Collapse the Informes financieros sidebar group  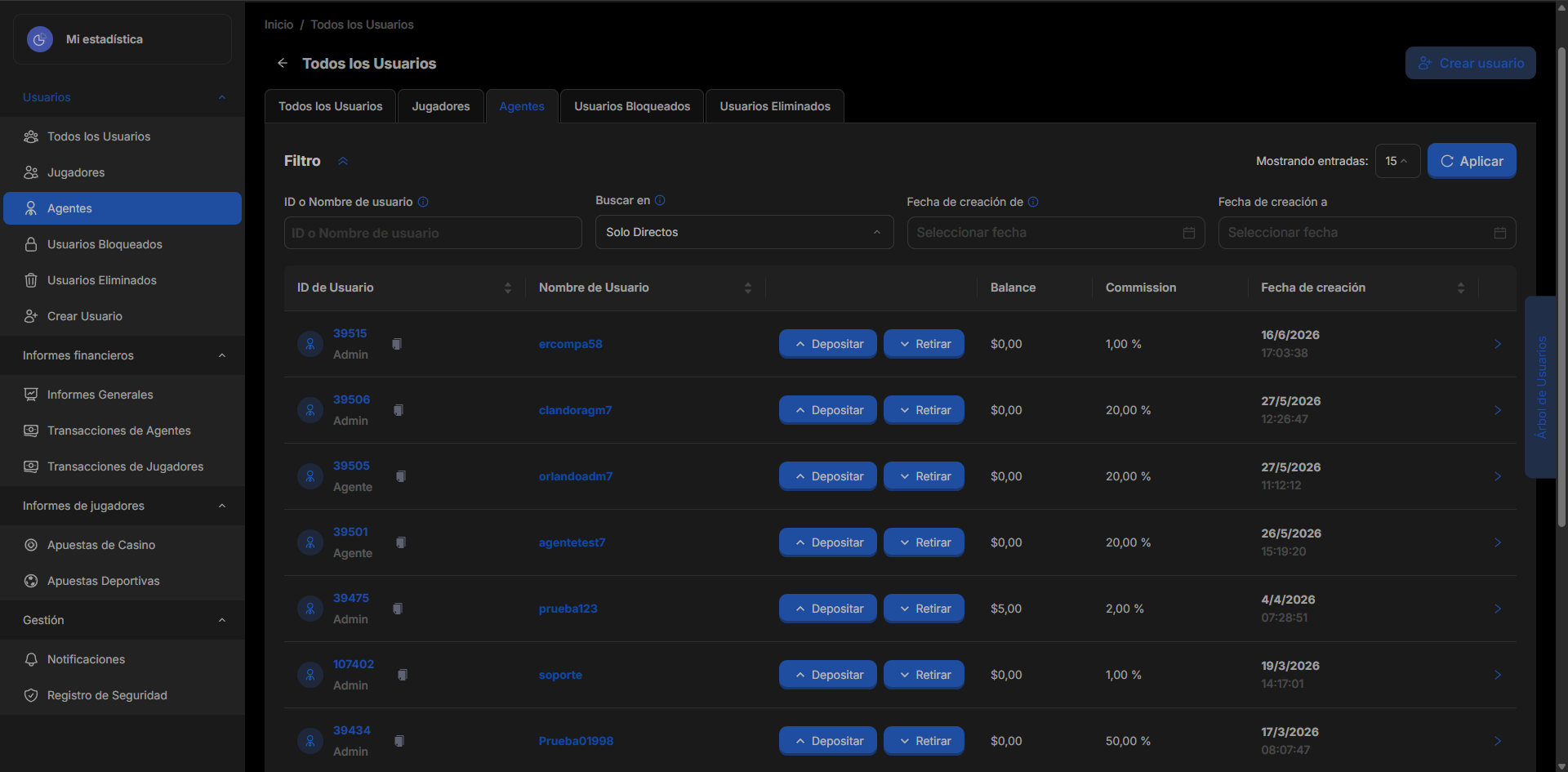click(222, 355)
